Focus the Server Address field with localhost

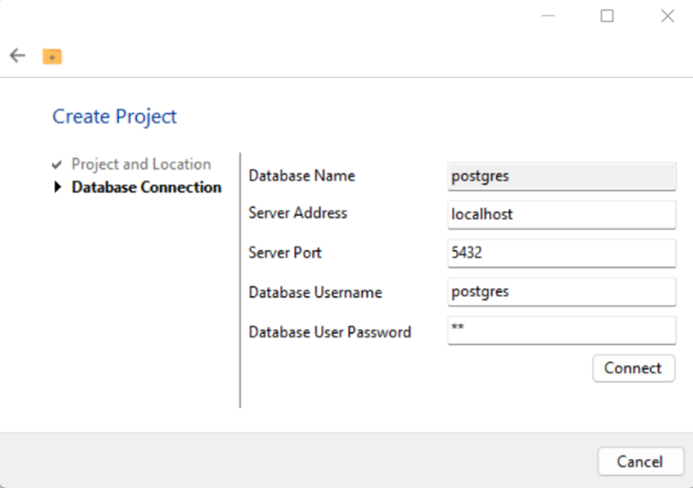pyautogui.click(x=562, y=215)
